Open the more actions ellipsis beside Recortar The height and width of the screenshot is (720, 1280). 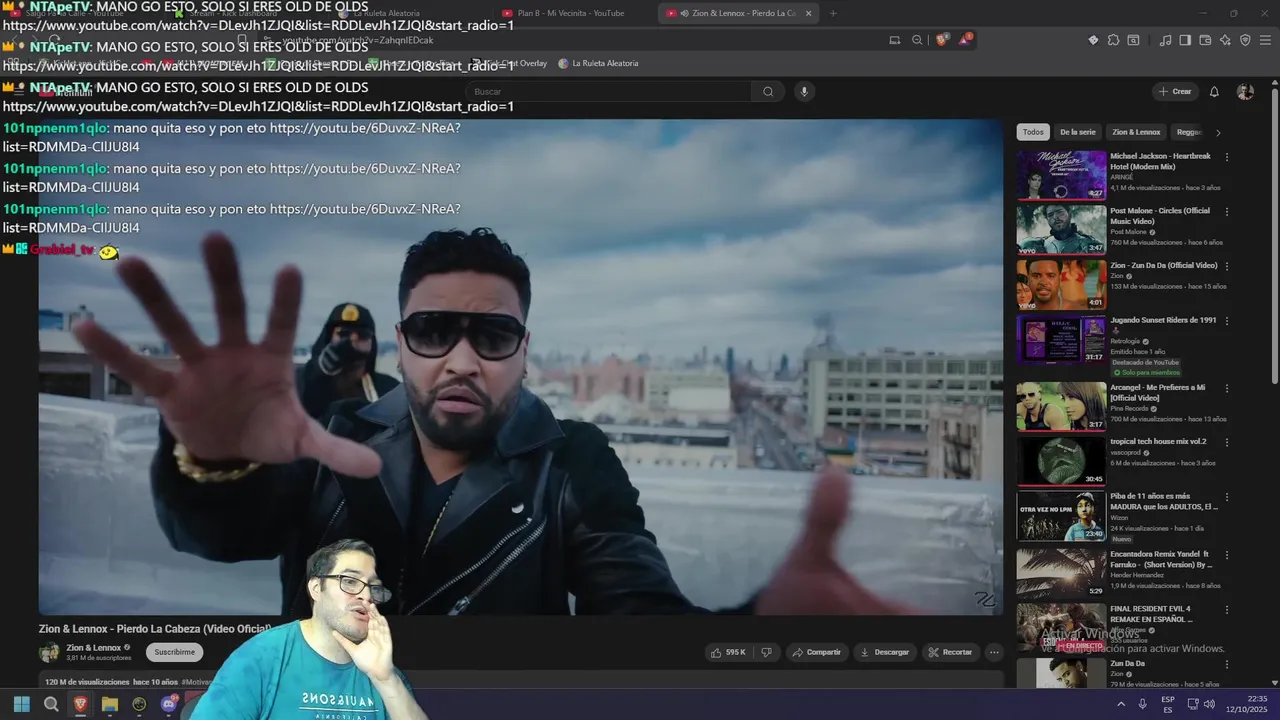994,652
